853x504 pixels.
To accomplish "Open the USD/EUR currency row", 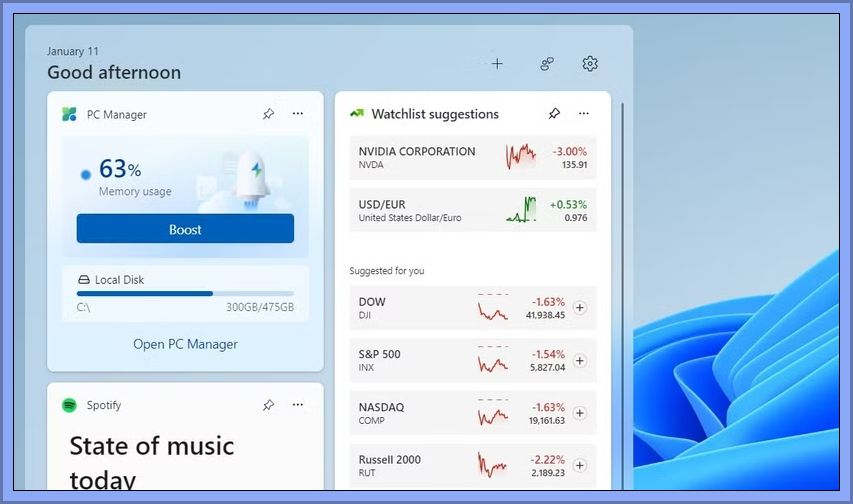I will coord(473,211).
